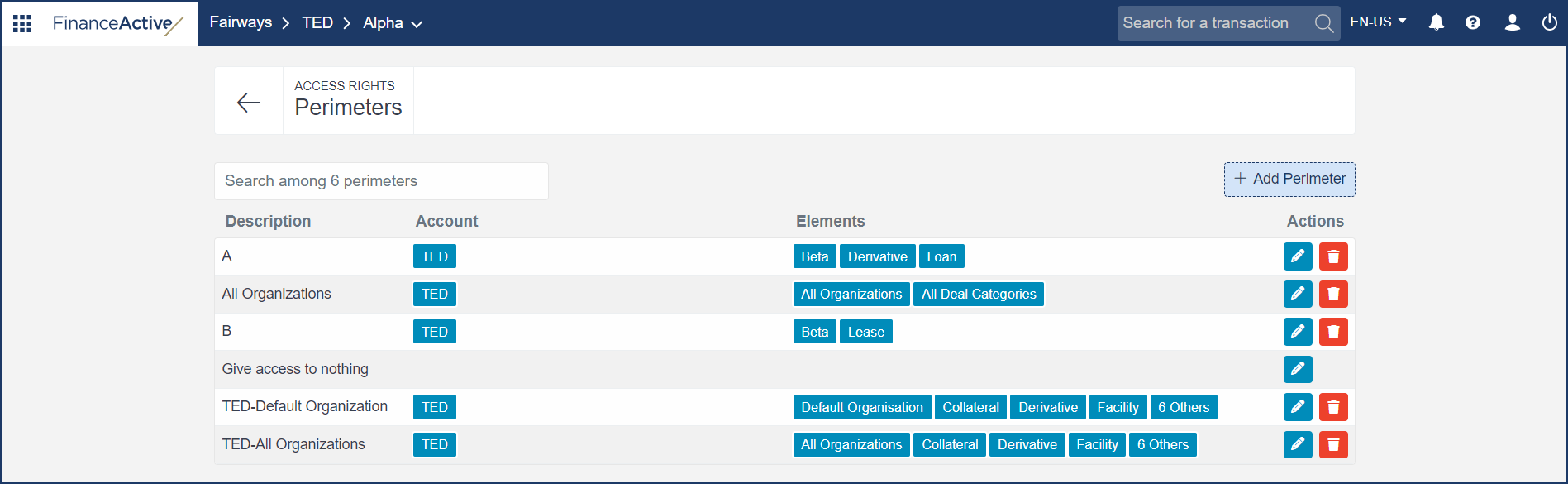
Task: Expand '6 Others' in TED-Default Organization row
Action: tap(1183, 407)
